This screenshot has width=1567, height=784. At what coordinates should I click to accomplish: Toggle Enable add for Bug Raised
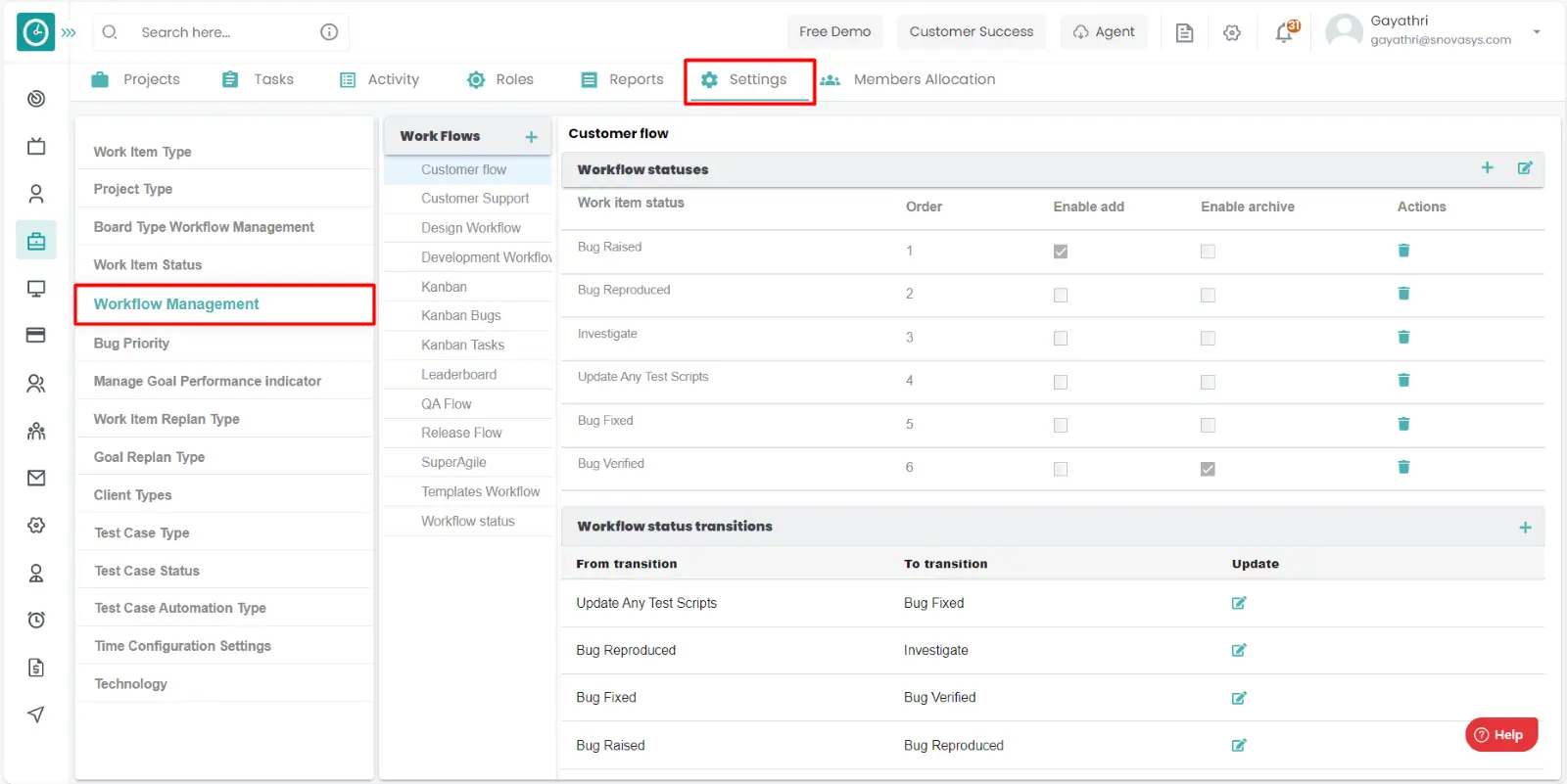click(x=1061, y=252)
